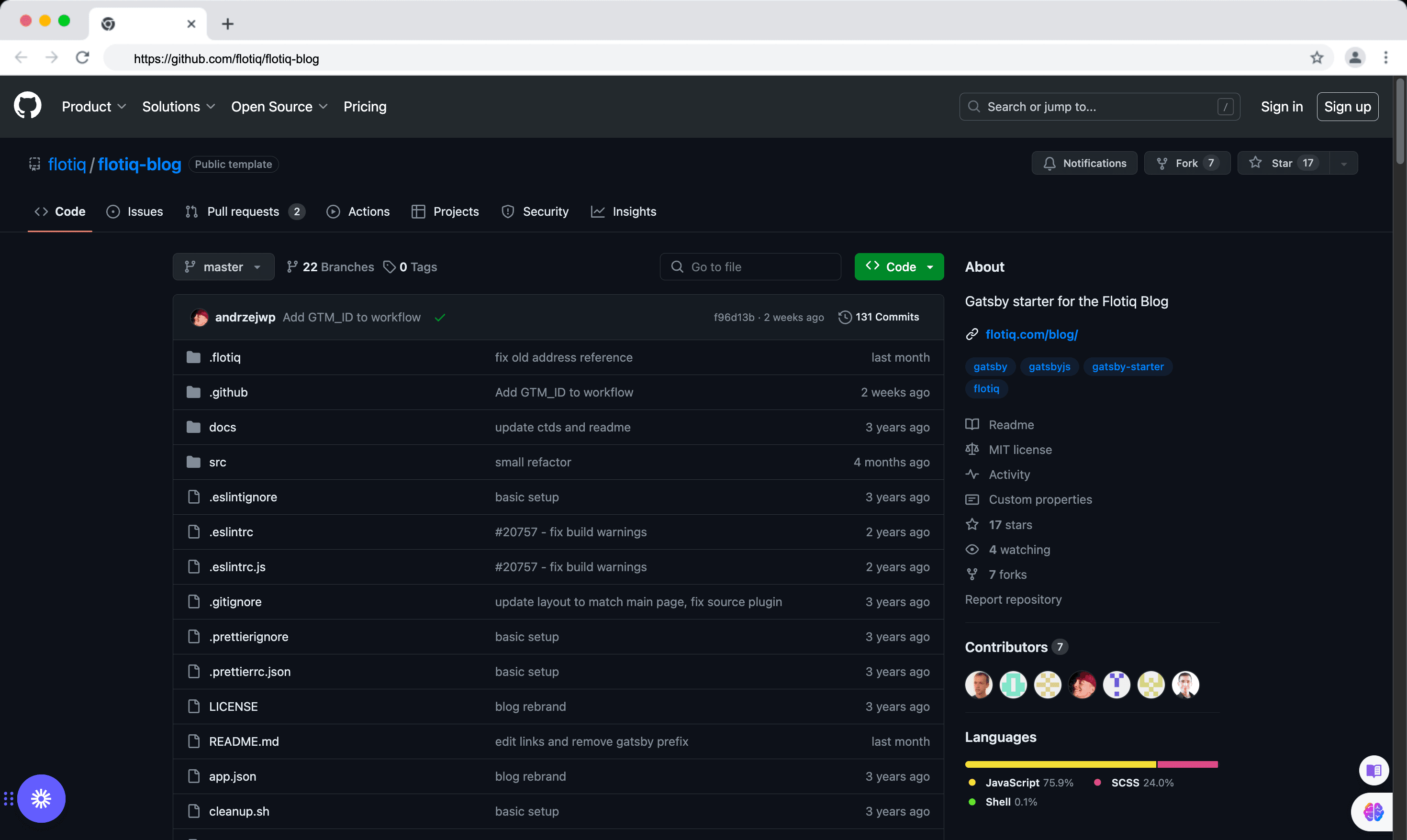Open the Pull requests tab
Screen dimensions: 1407x840
[x=245, y=212]
